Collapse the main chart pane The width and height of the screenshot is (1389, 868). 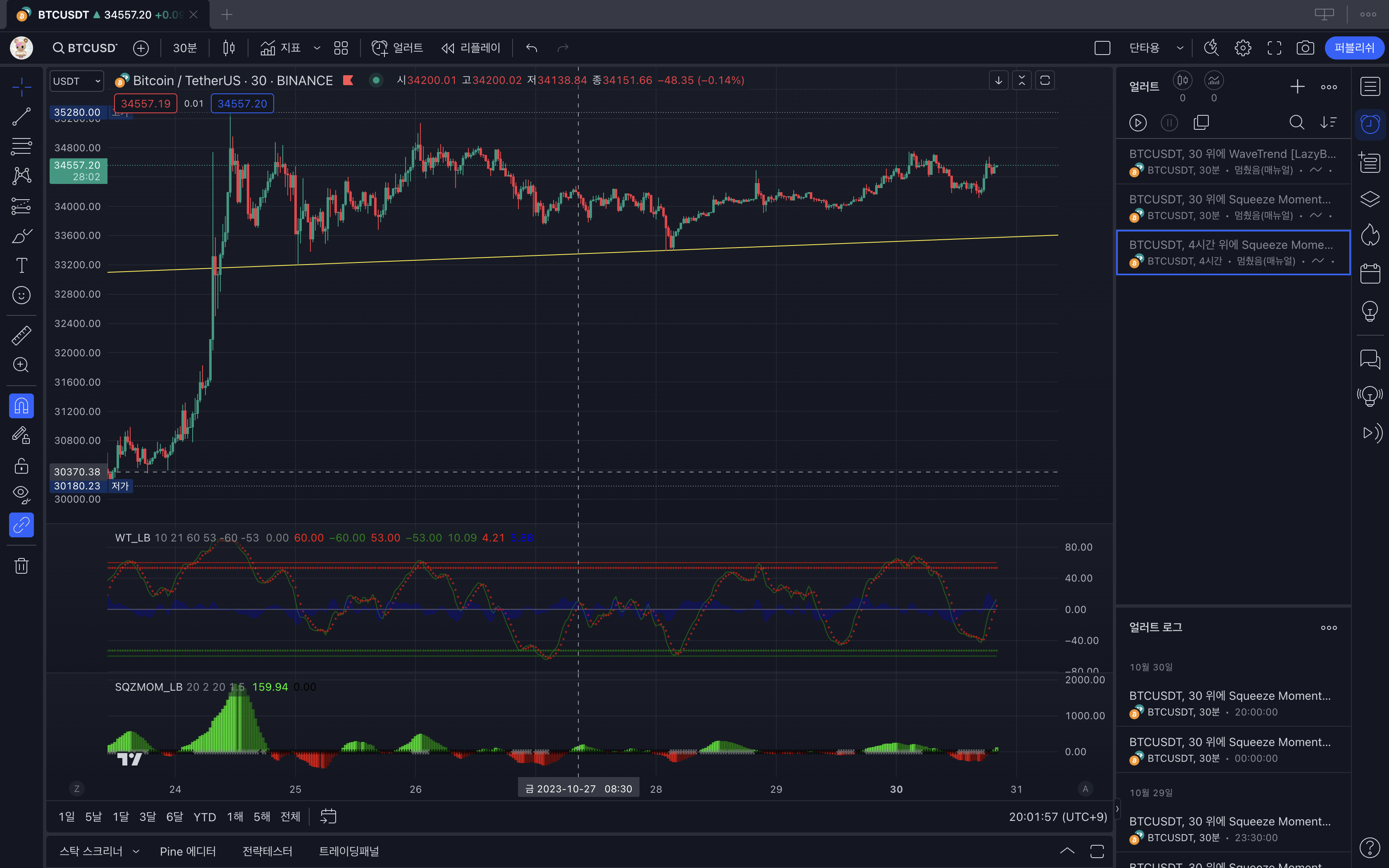point(1021,80)
